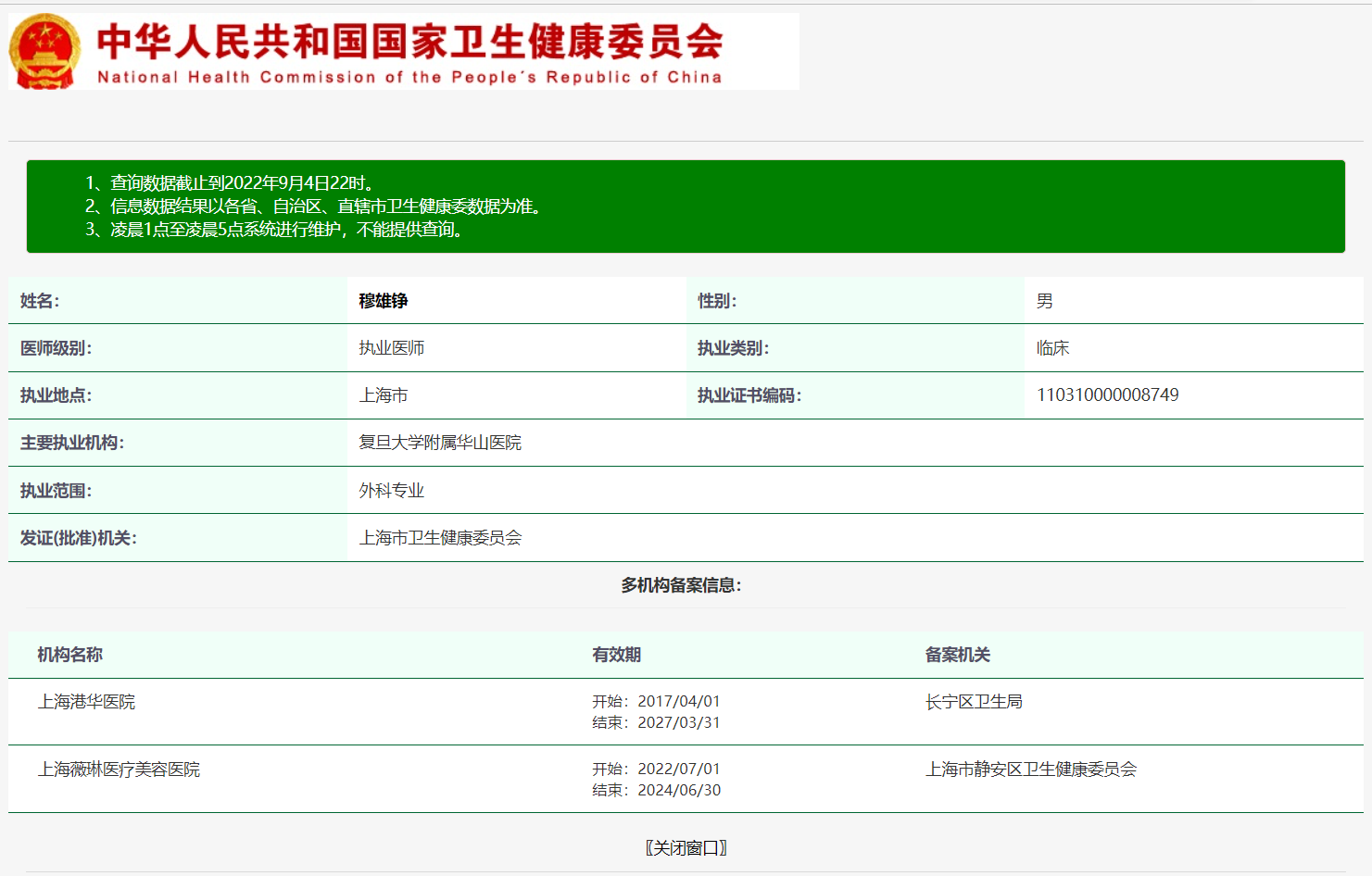
Task: Click the 执业地点 field label
Action: pos(57,395)
